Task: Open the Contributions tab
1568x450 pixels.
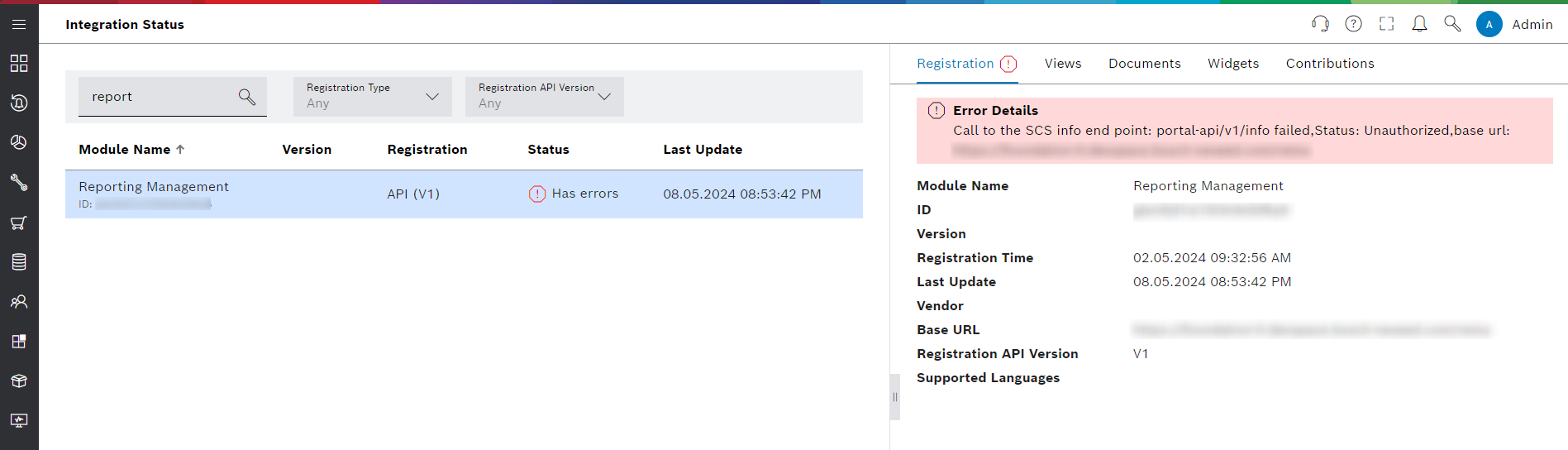Action: pos(1329,64)
